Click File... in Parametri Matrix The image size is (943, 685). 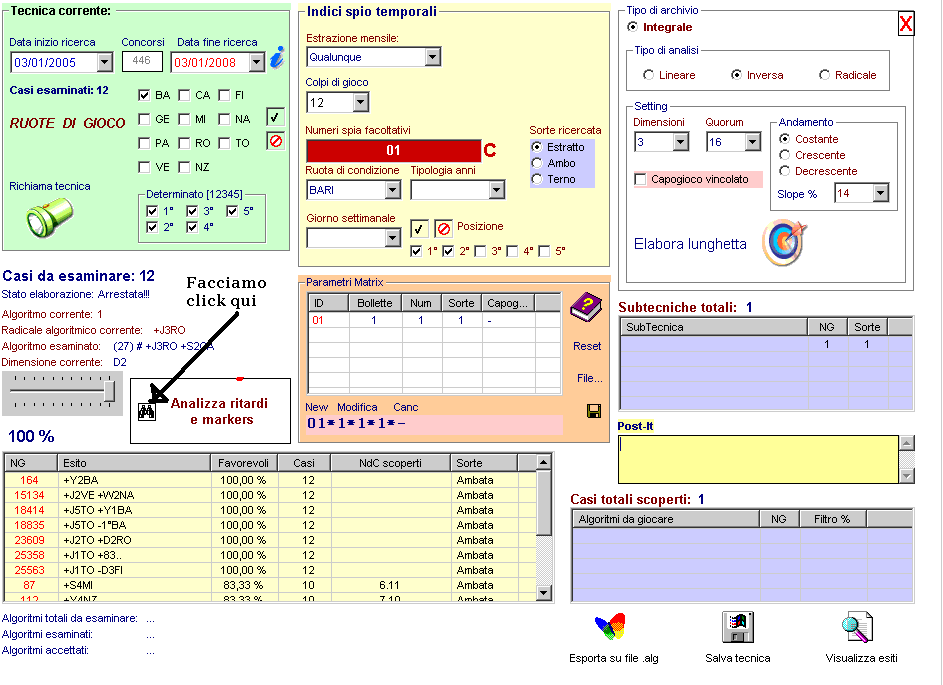(x=589, y=378)
